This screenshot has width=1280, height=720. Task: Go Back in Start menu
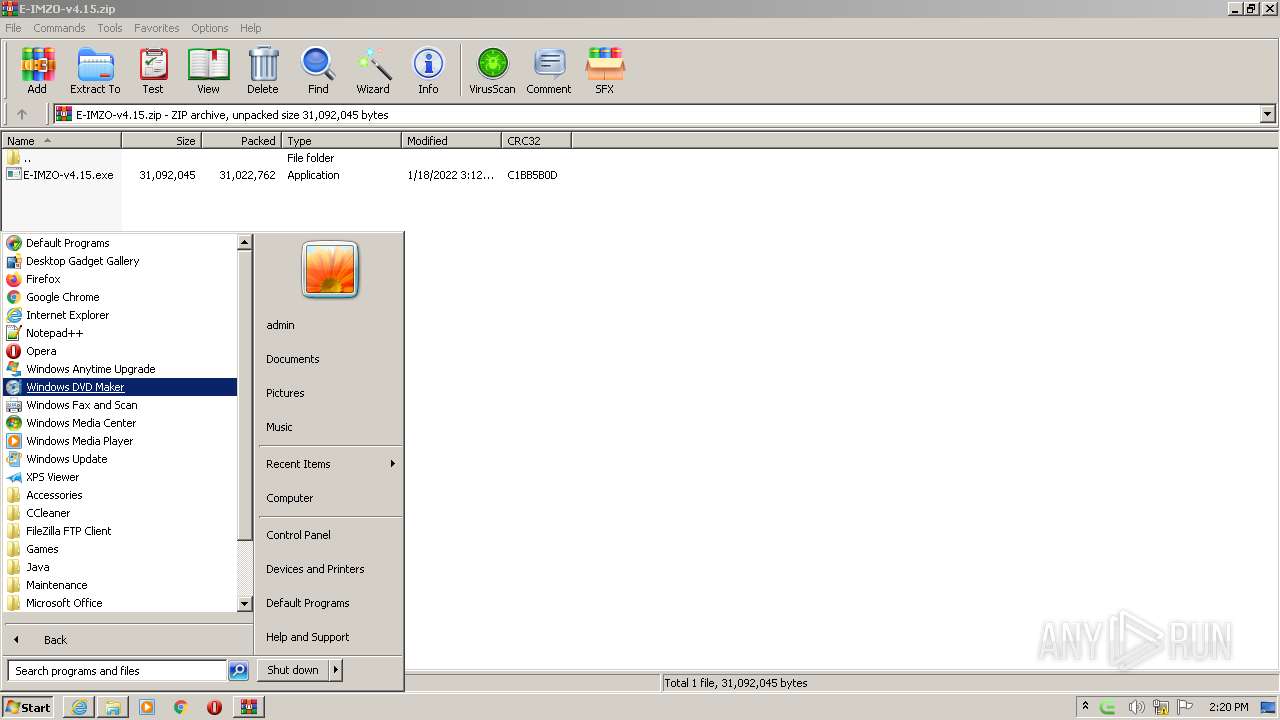(128, 640)
